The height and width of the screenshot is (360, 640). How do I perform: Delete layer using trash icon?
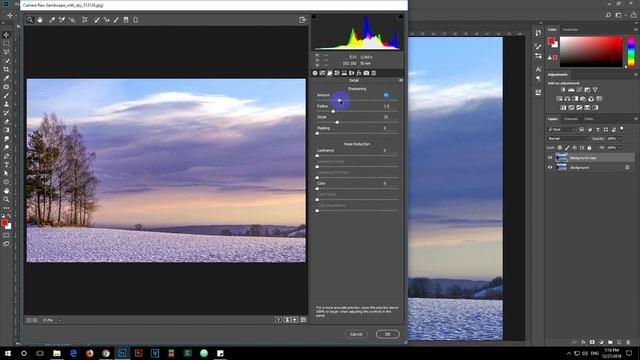click(628, 342)
